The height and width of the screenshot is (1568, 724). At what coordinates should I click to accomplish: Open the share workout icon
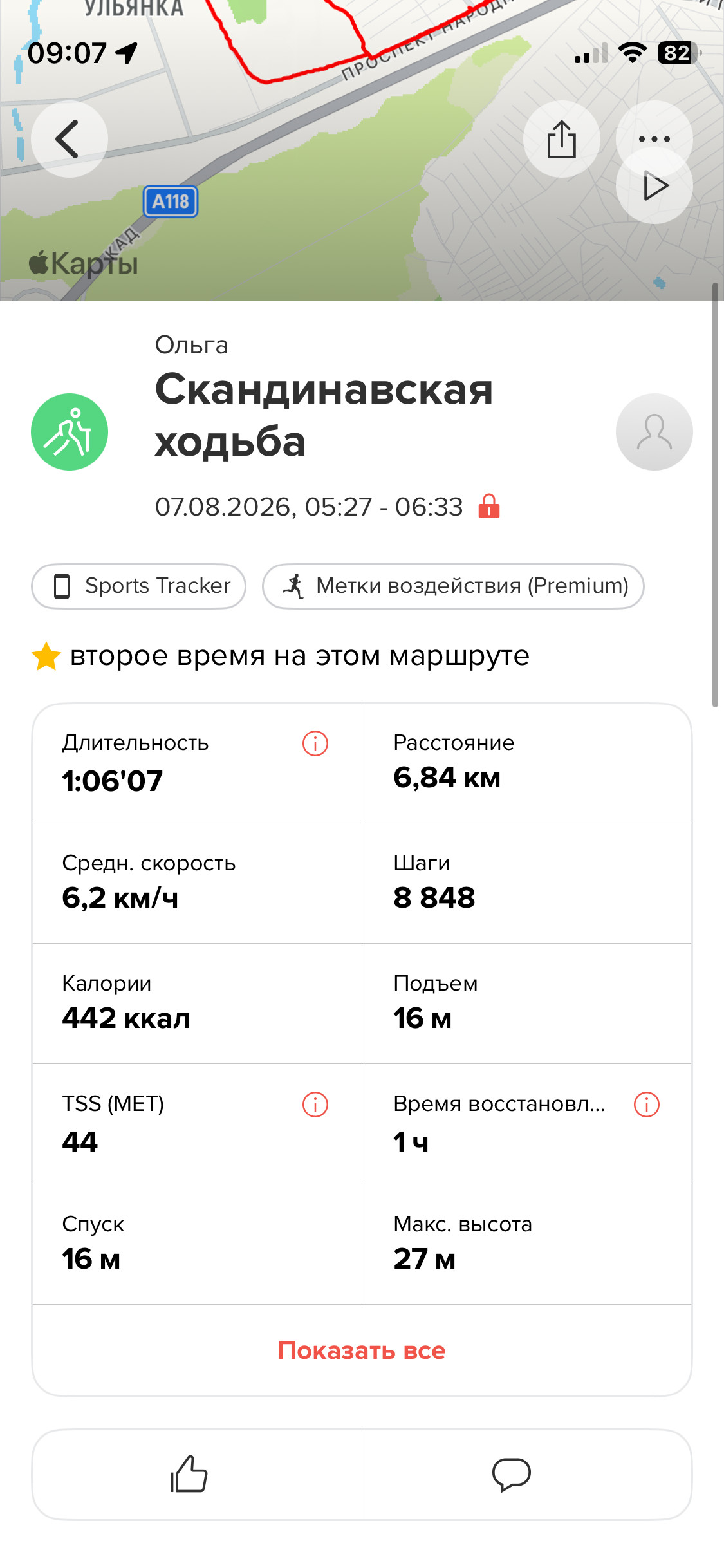(x=562, y=139)
